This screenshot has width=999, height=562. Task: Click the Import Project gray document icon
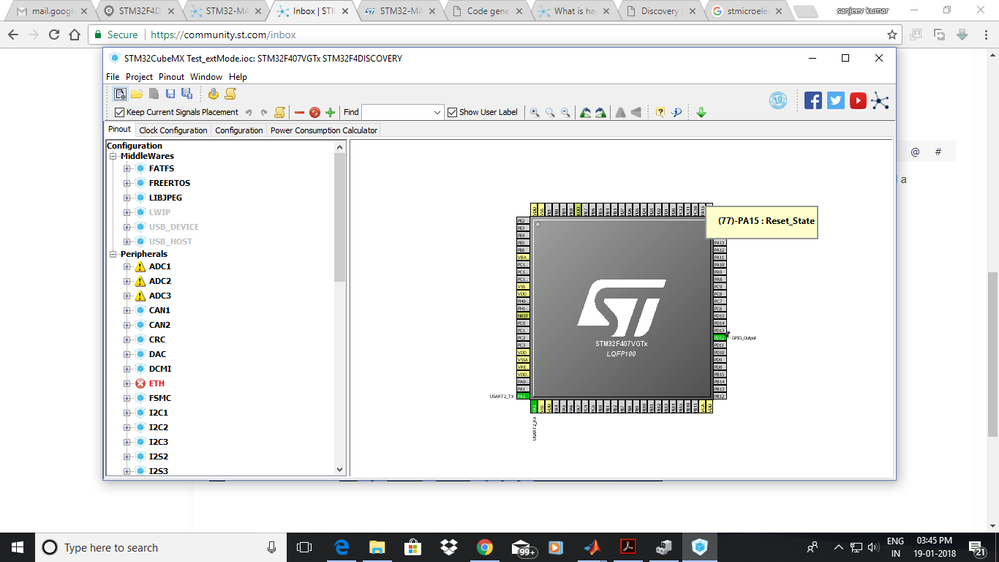[154, 94]
